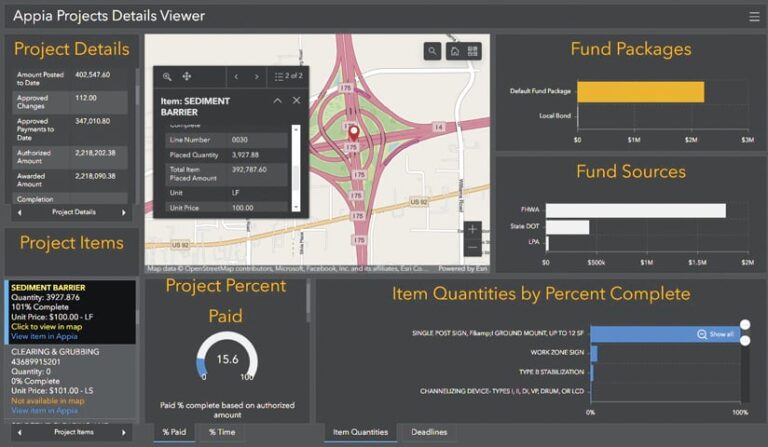Click the Completion row in Project Details
The height and width of the screenshot is (447, 768).
click(70, 199)
